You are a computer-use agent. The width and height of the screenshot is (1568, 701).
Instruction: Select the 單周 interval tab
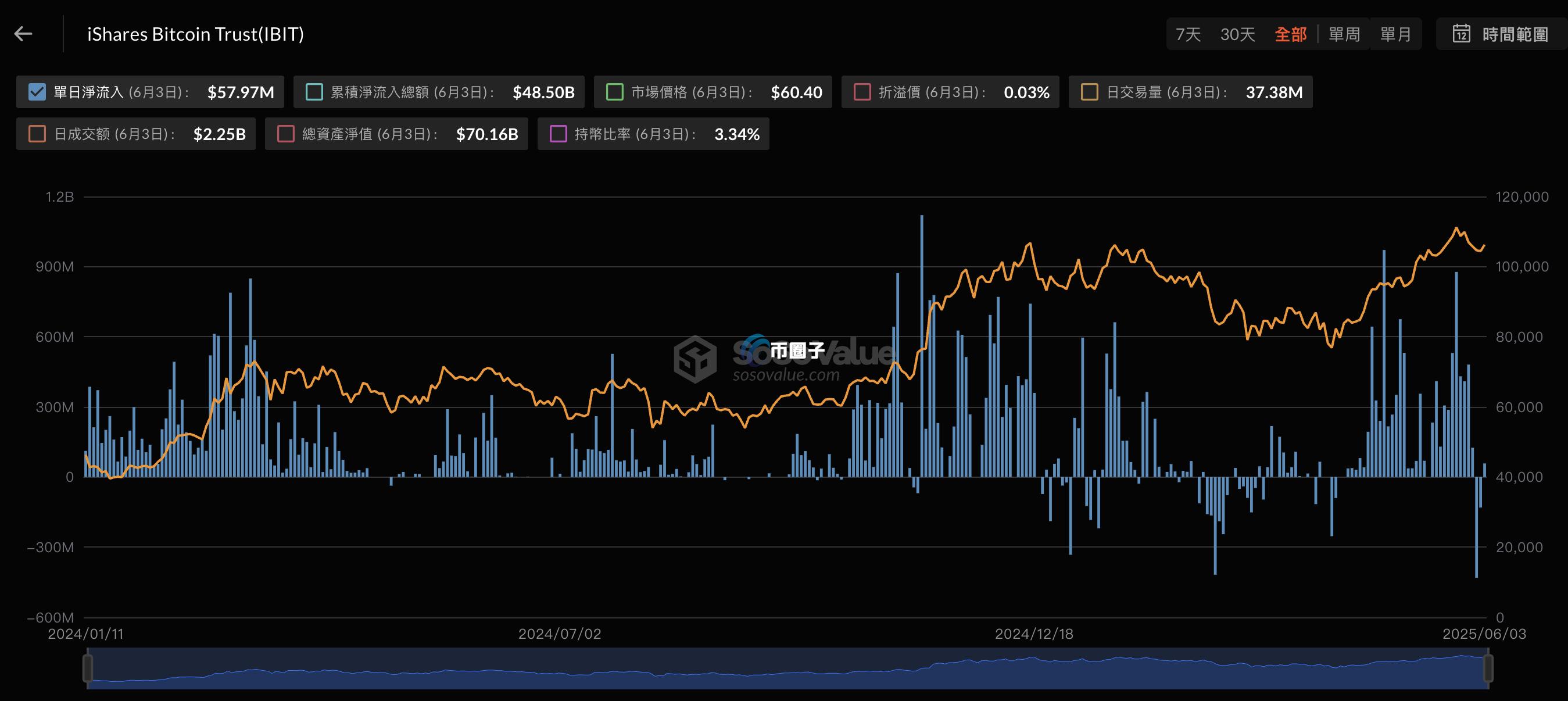point(1344,34)
